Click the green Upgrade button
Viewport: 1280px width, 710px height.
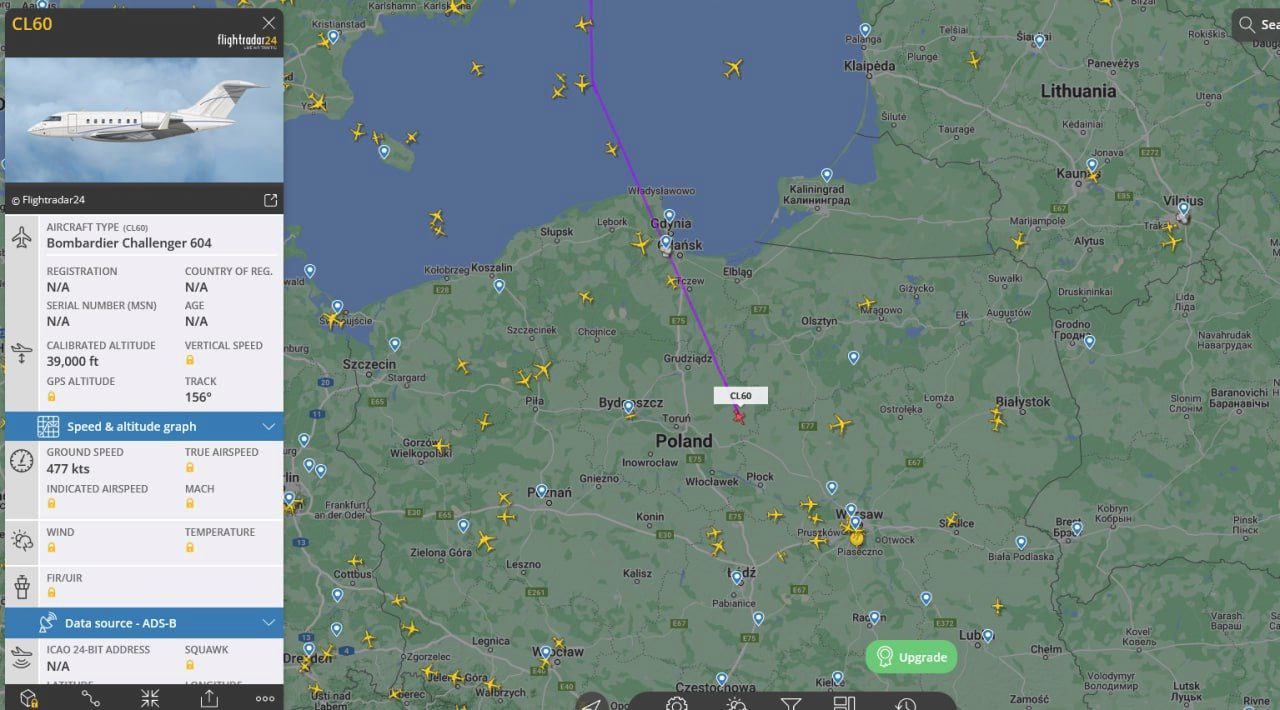point(911,657)
